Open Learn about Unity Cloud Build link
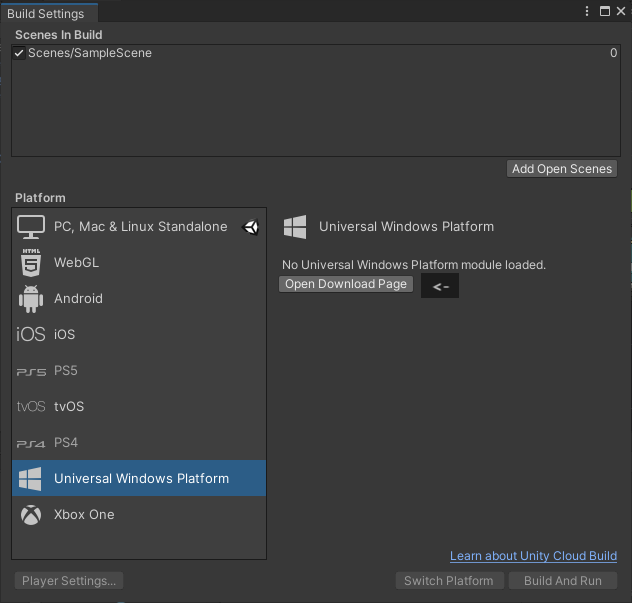This screenshot has height=603, width=632. point(533,556)
